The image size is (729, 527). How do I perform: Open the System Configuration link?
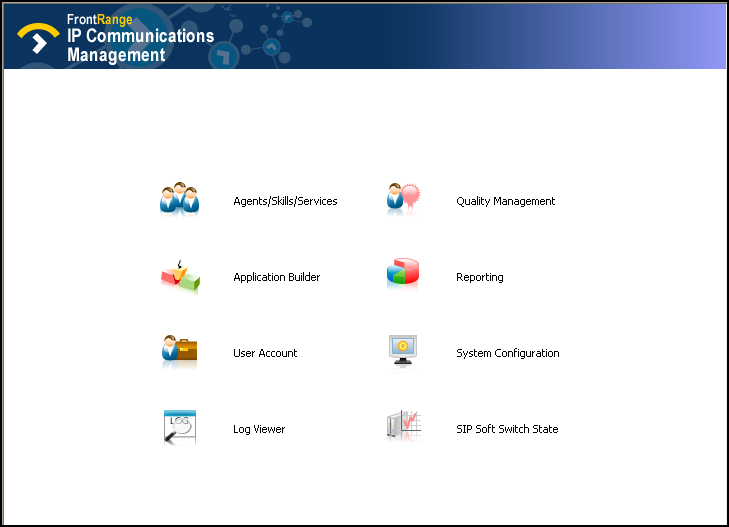tap(507, 353)
